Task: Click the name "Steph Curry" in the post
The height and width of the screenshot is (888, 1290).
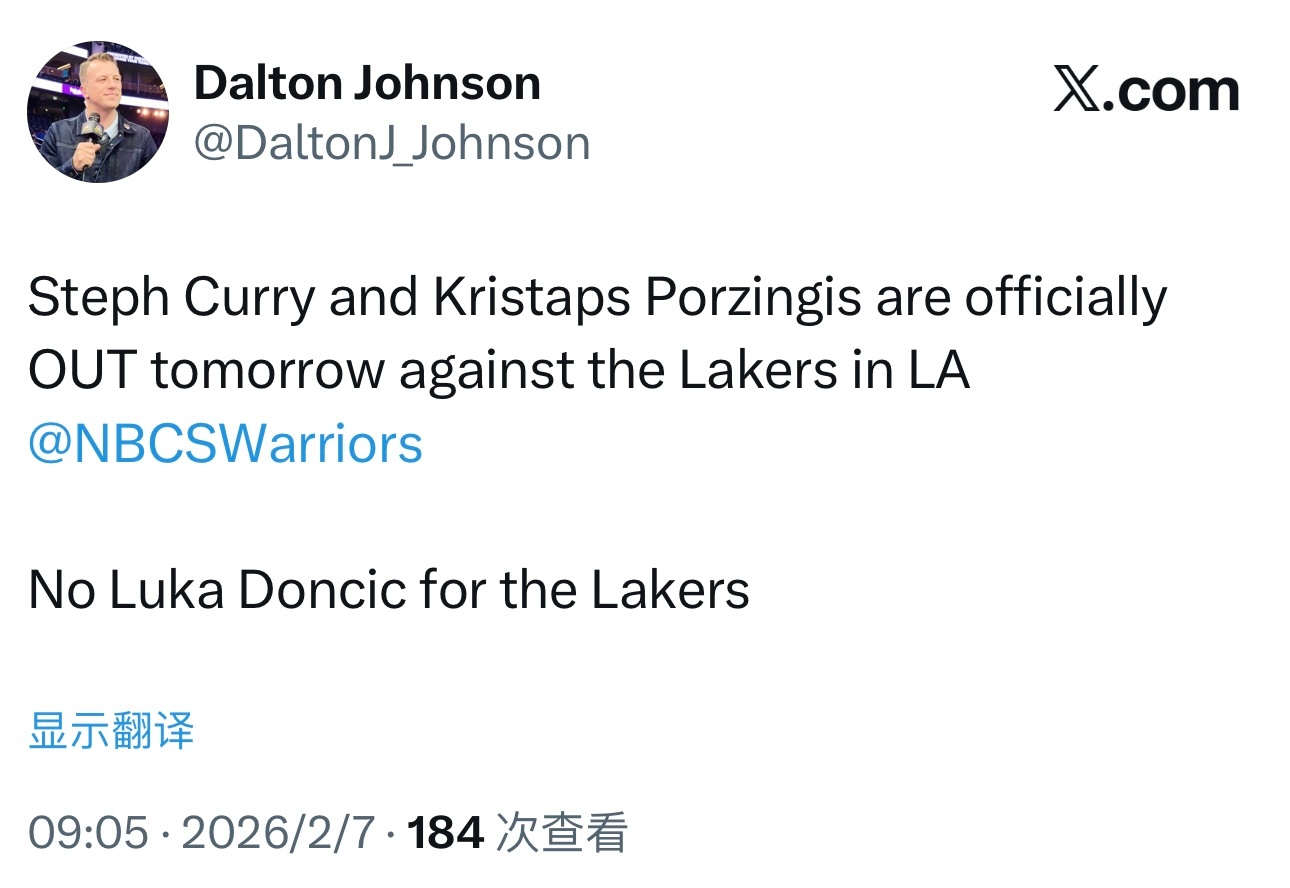Action: (x=170, y=299)
